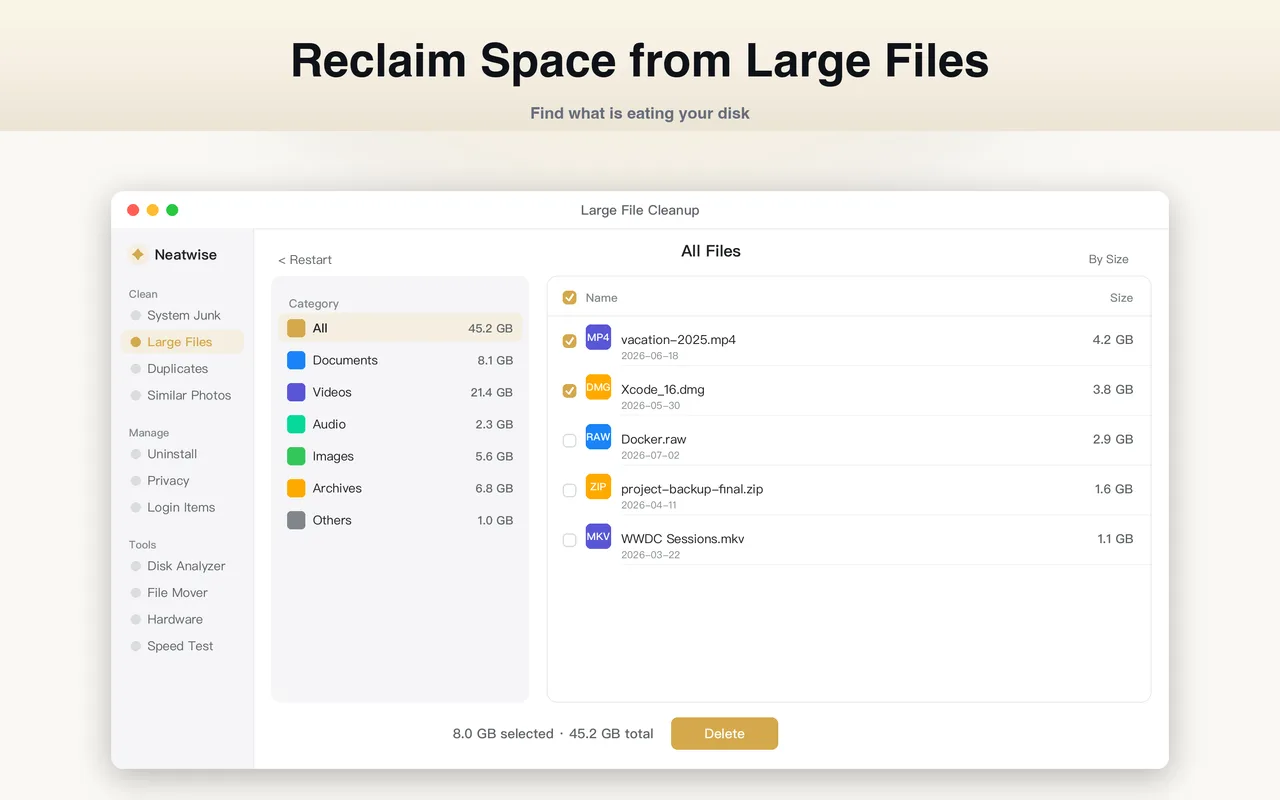Click the 8.0 GB selected status text

click(x=503, y=734)
